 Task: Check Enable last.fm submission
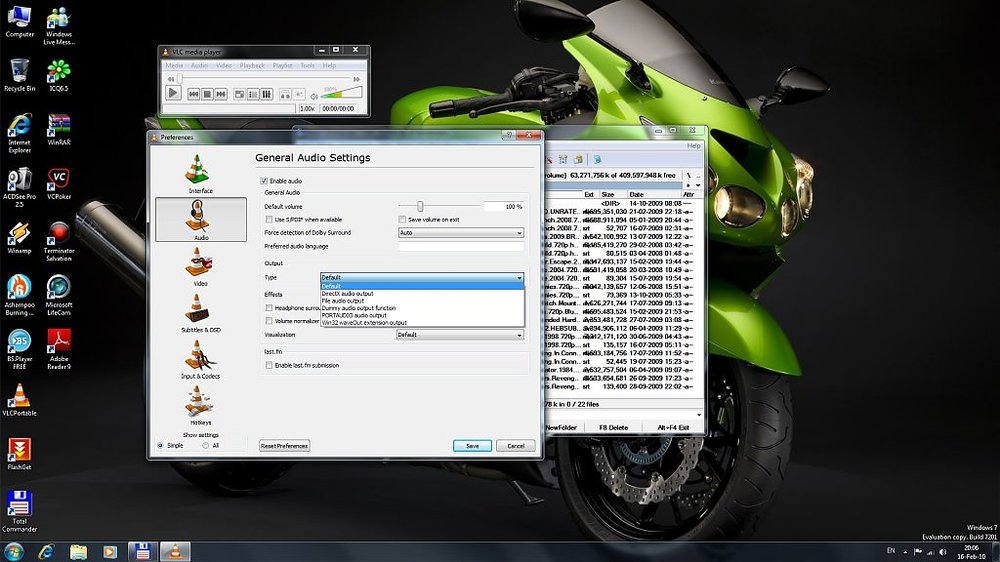coord(268,366)
